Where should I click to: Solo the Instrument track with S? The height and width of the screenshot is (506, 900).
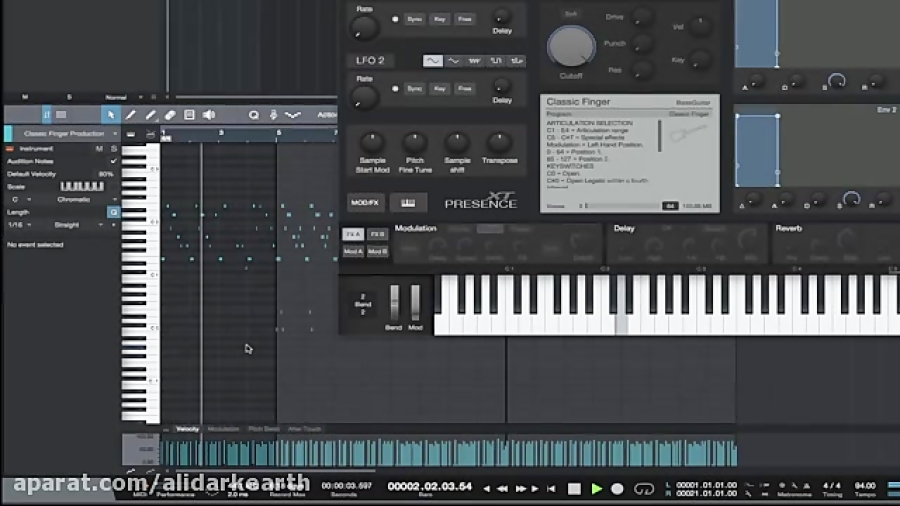(x=113, y=149)
